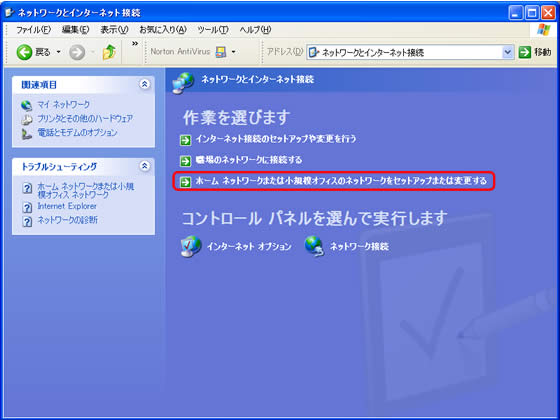The width and height of the screenshot is (560, 420).
Task: Click the highlighted home network setup link
Action: (341, 181)
